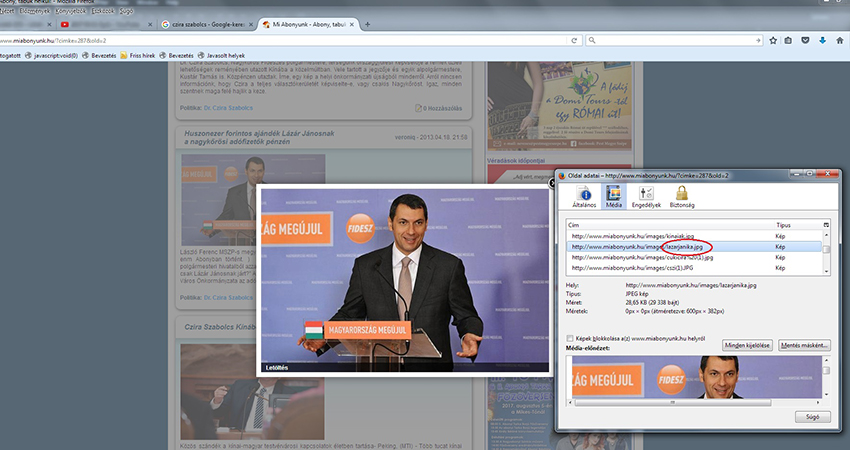Open the Általános tab in page info

pyautogui.click(x=584, y=197)
